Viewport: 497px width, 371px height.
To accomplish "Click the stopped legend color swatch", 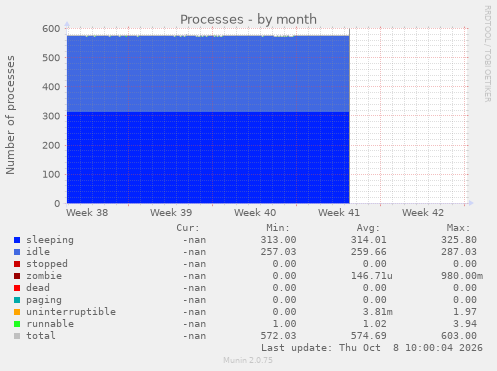I will pos(17,264).
